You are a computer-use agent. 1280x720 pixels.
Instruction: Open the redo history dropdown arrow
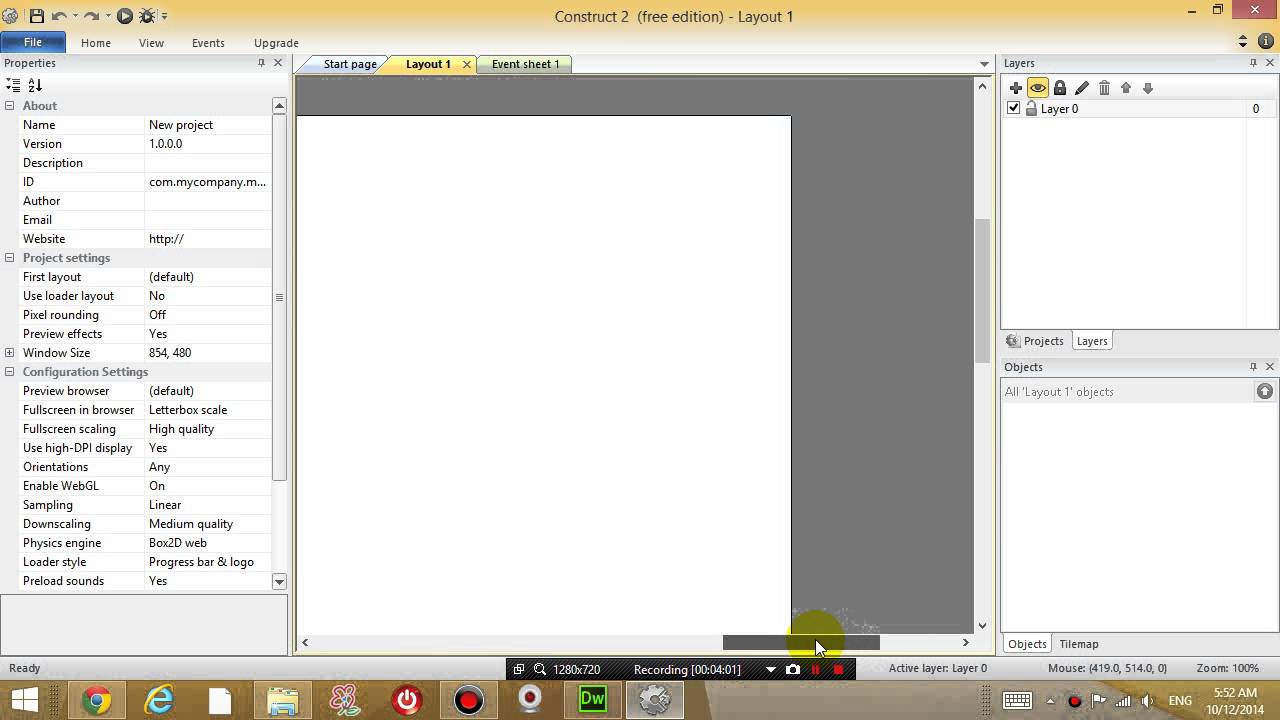click(x=108, y=16)
